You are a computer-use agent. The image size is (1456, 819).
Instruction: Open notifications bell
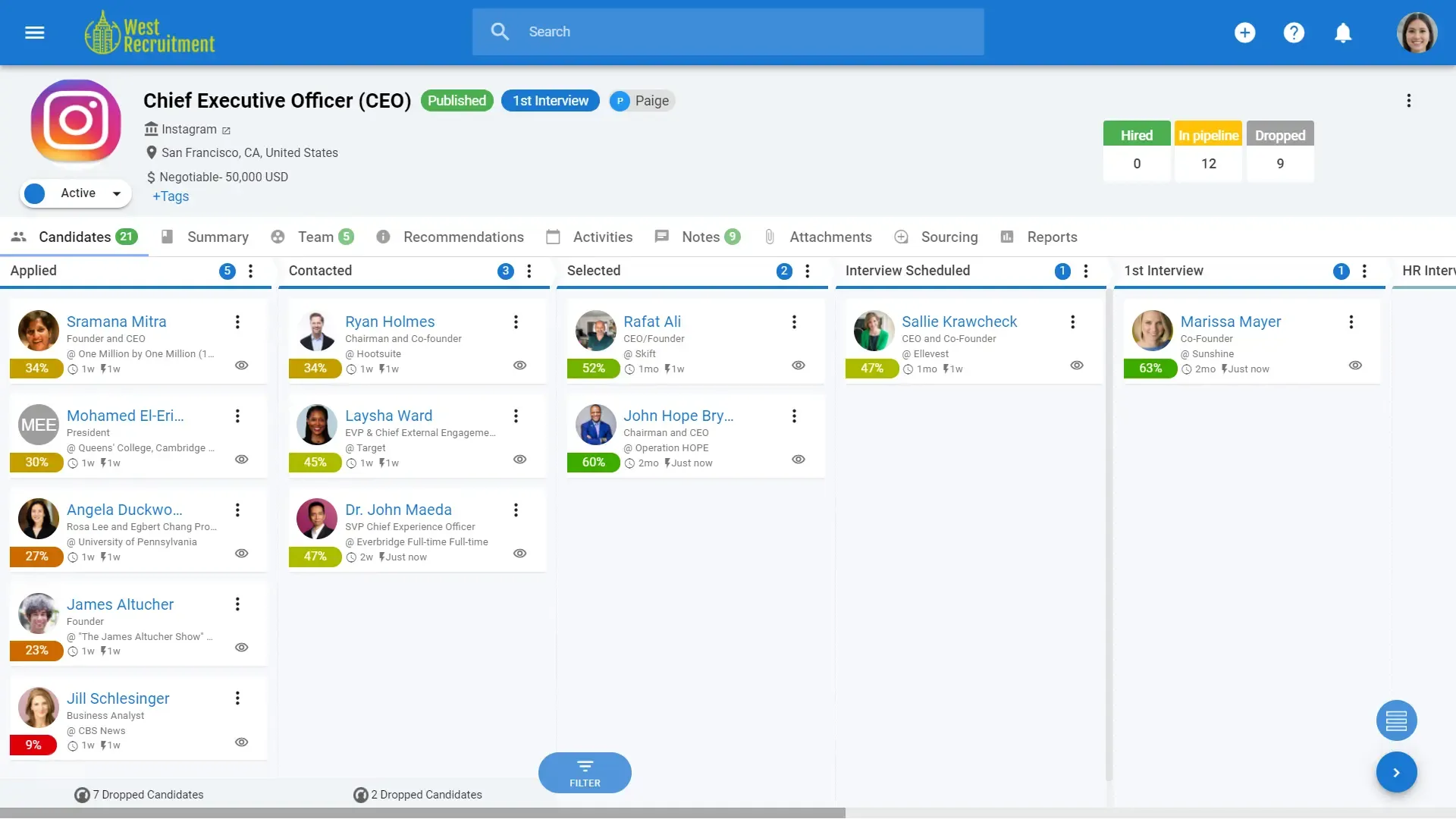1343,33
